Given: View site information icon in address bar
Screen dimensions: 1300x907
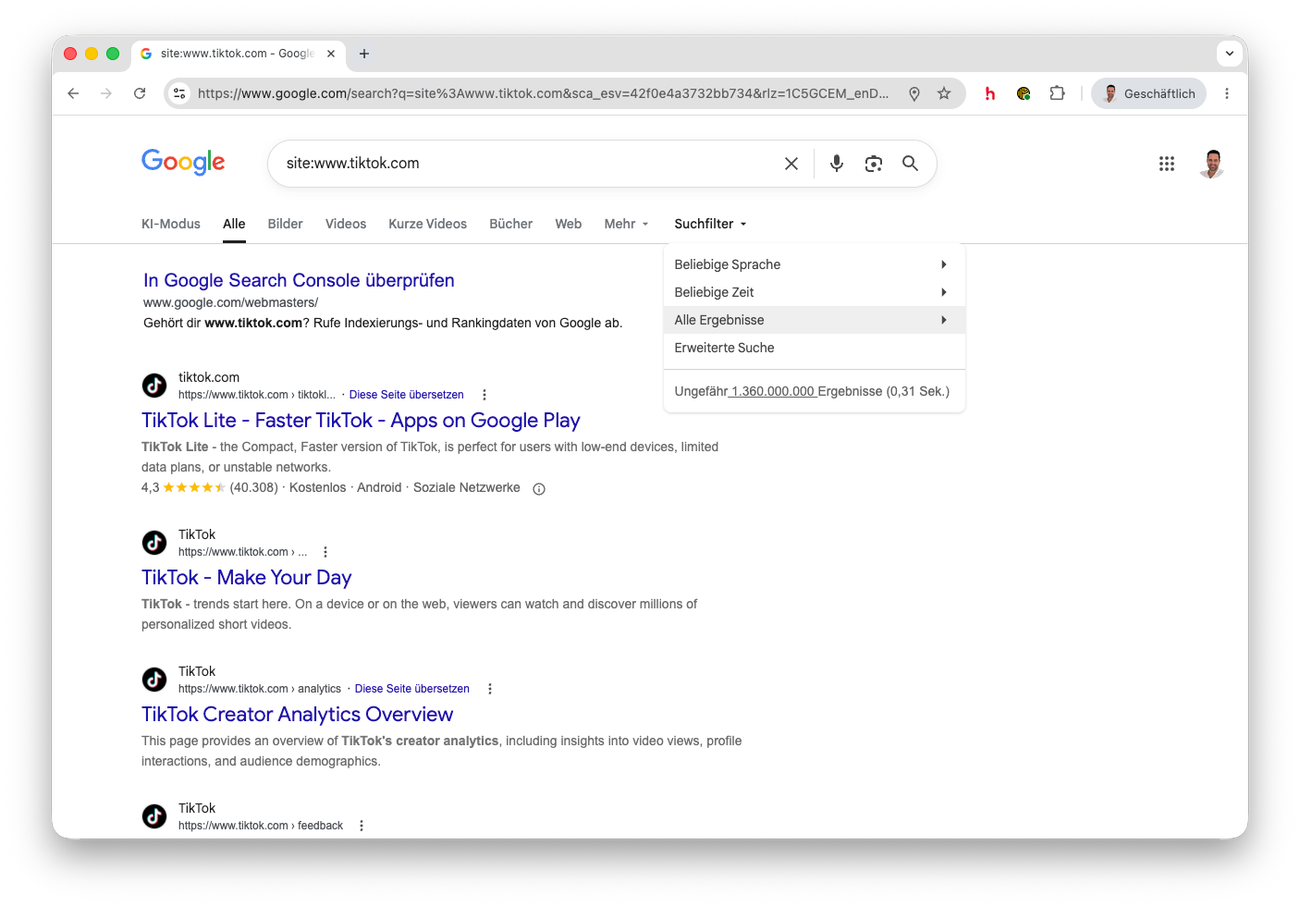Looking at the screenshot, I should coord(179,93).
